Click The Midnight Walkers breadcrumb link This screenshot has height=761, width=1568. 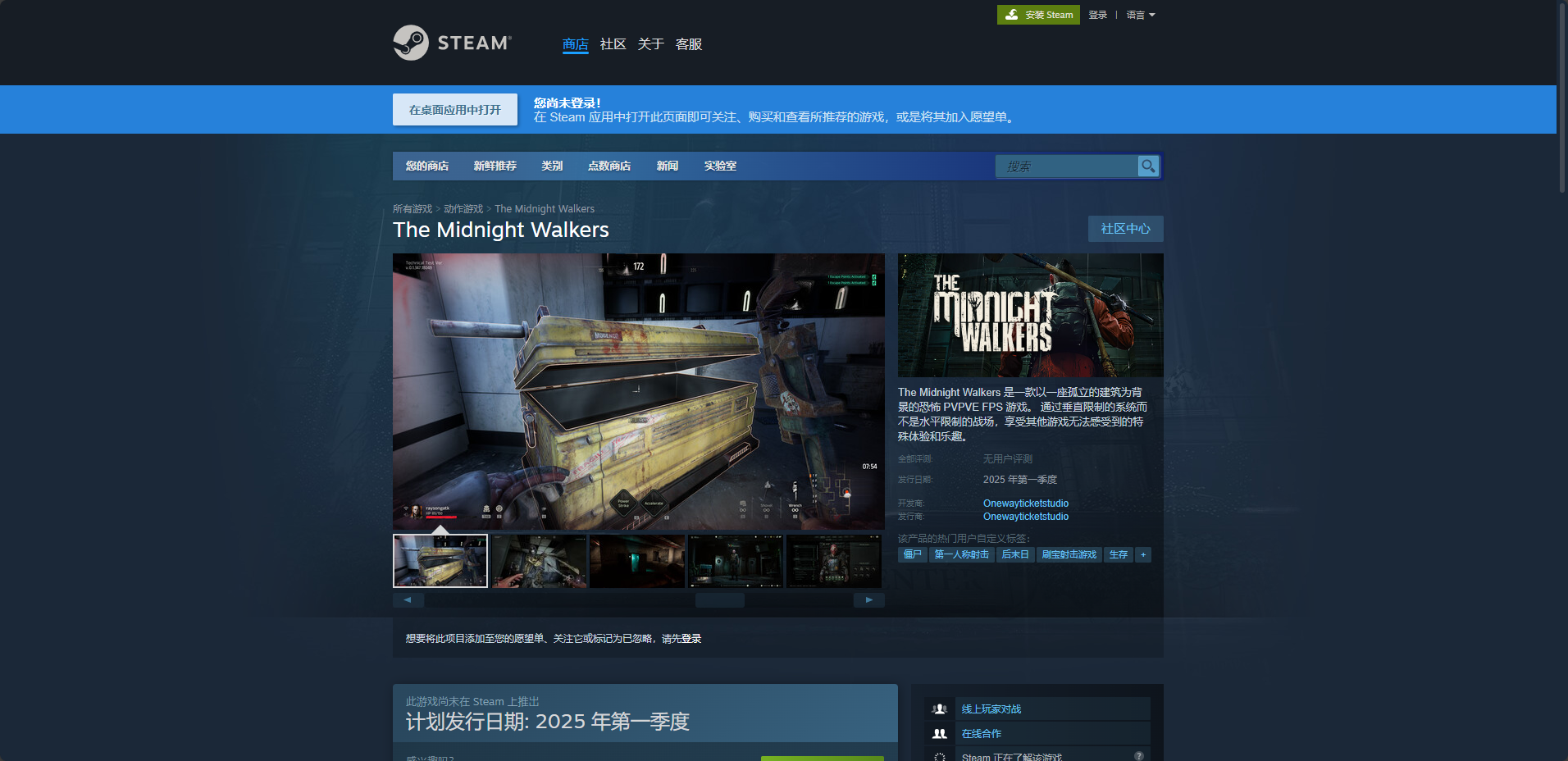tap(545, 209)
